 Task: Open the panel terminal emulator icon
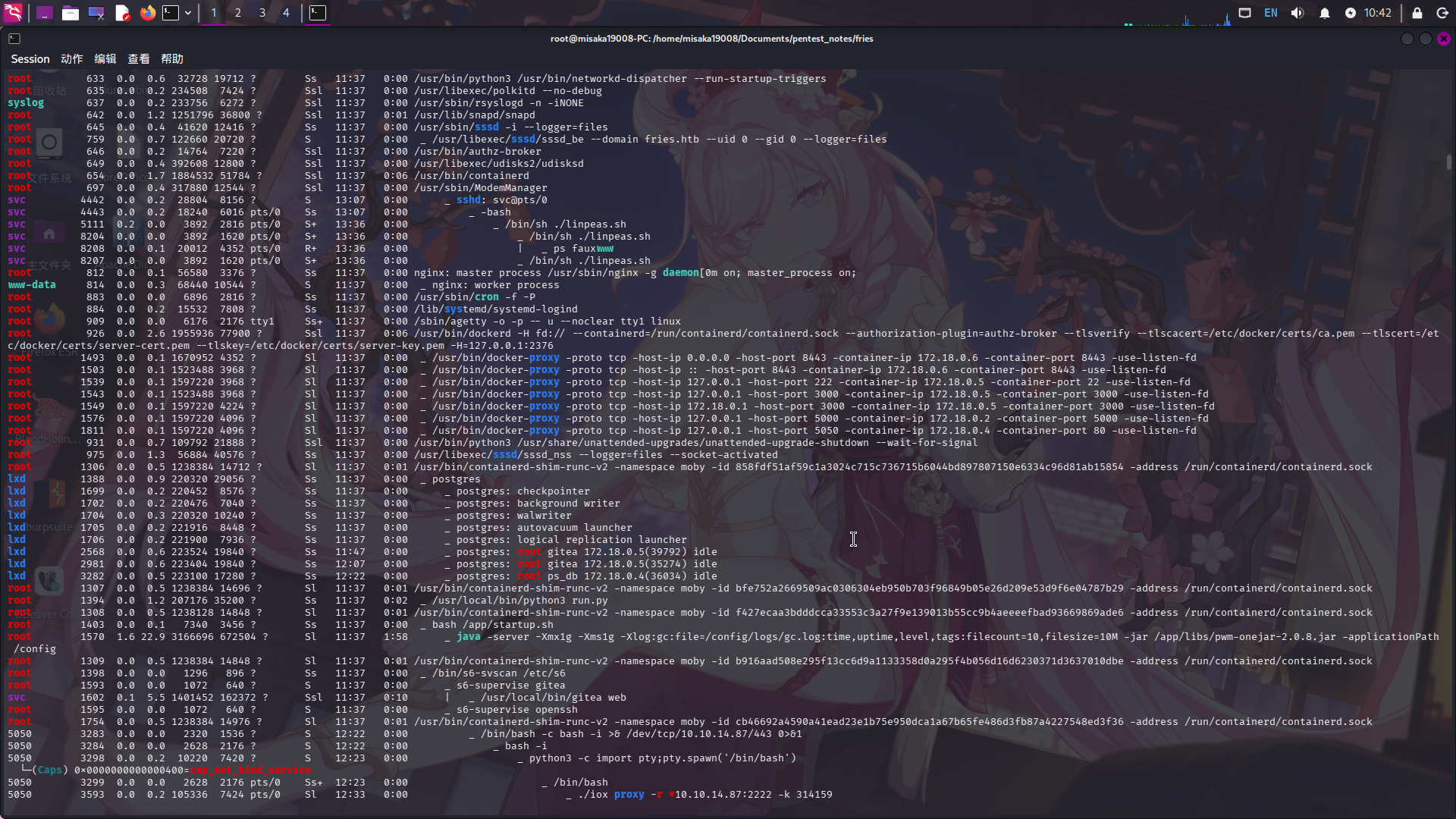[x=171, y=12]
